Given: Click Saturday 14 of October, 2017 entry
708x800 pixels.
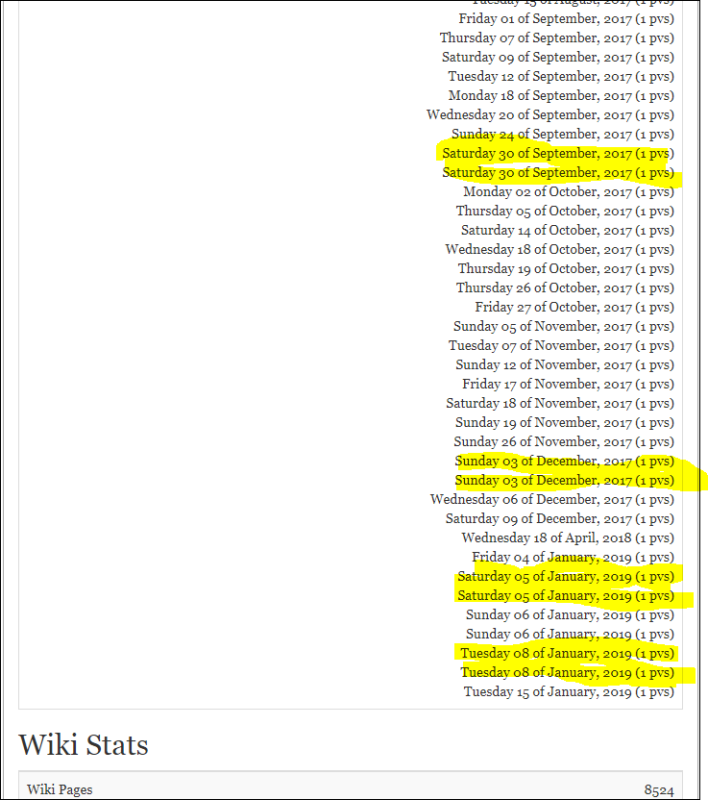Looking at the screenshot, I should point(568,231).
